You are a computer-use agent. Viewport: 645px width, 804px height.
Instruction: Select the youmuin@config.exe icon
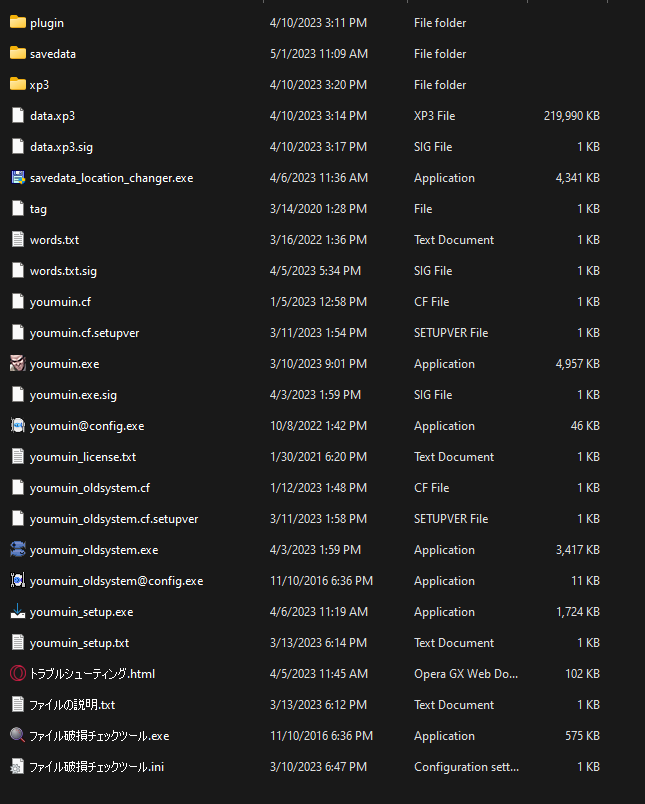pos(18,426)
